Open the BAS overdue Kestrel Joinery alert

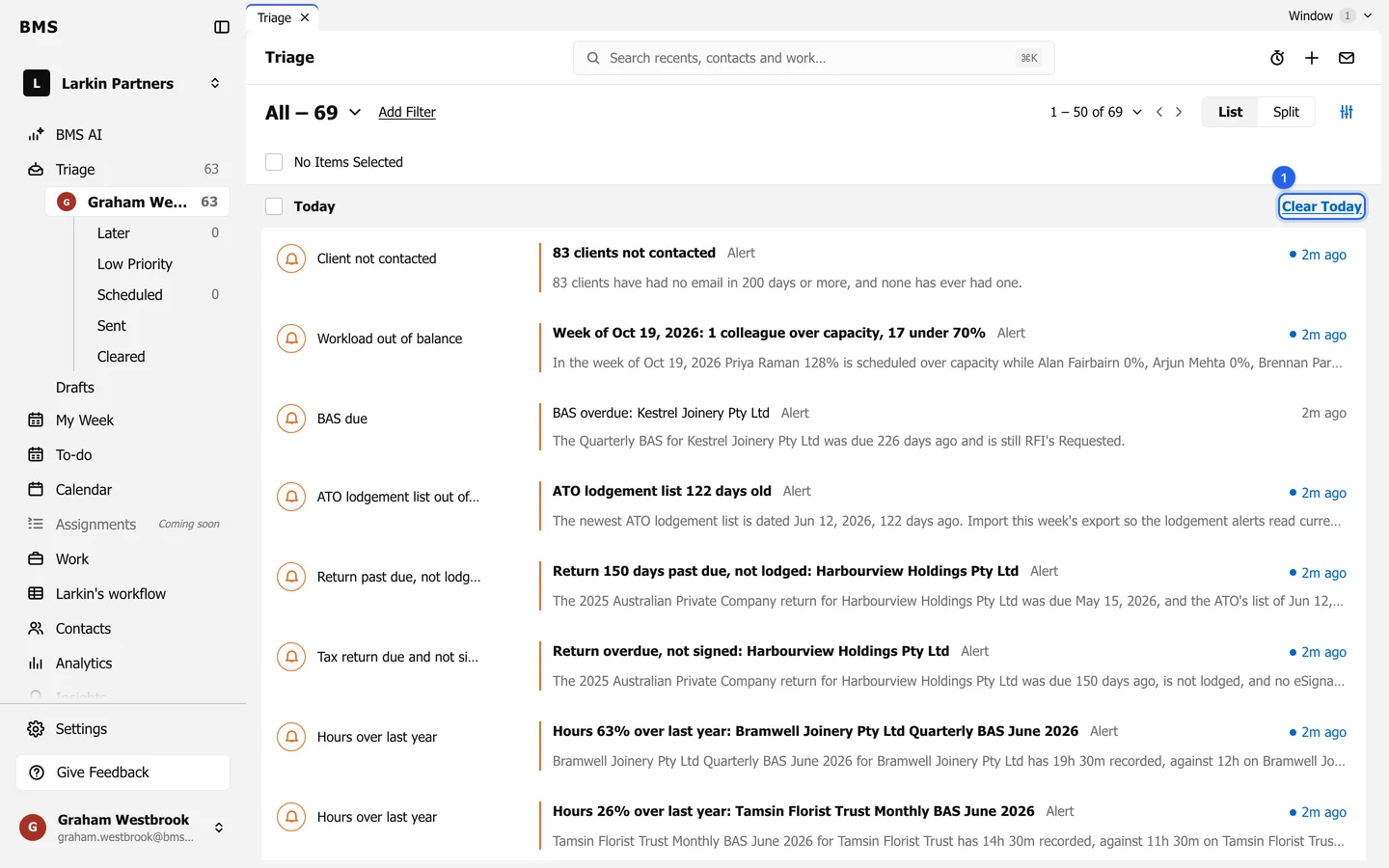813,427
